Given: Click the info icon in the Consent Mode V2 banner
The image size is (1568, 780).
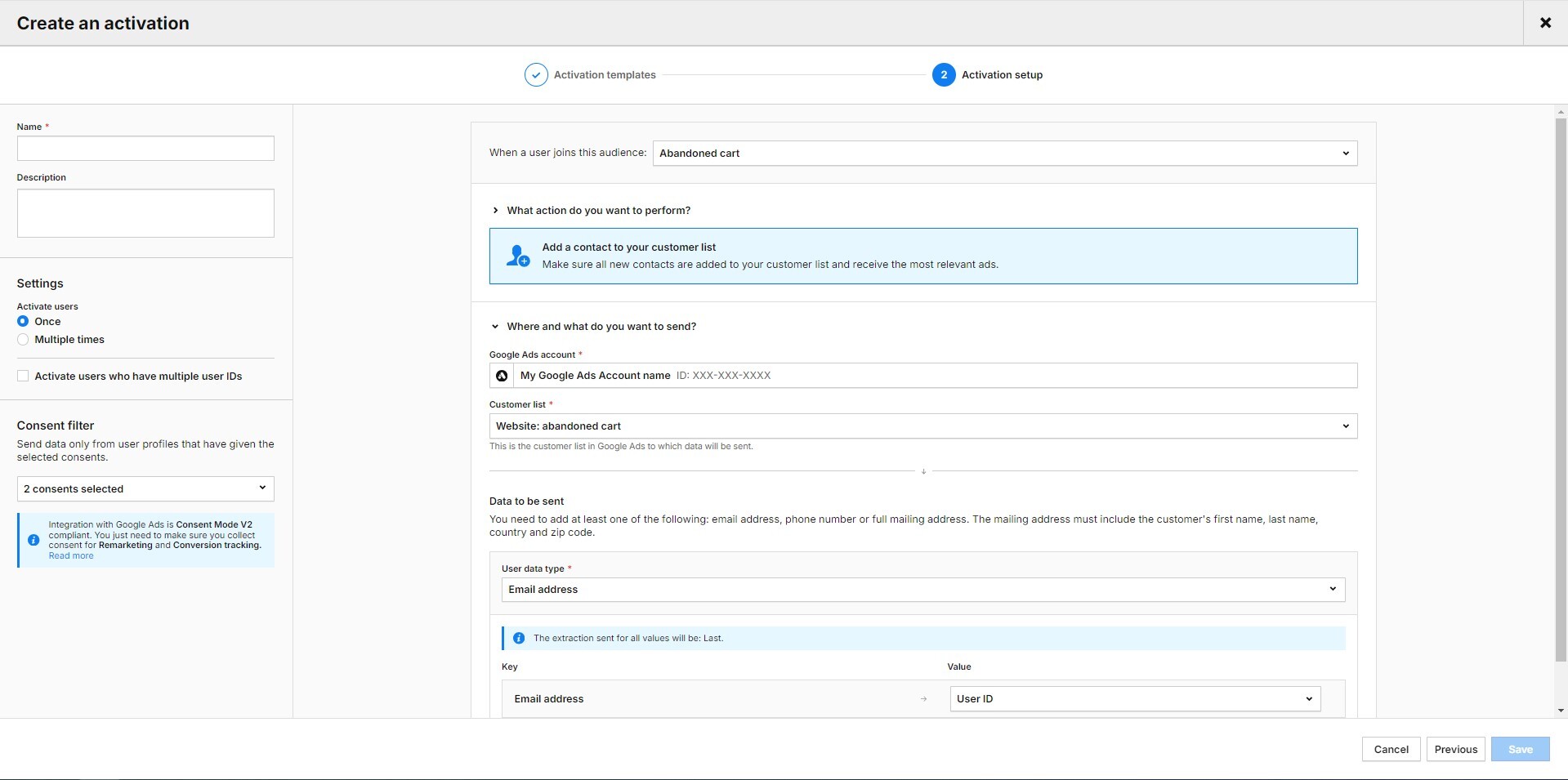Looking at the screenshot, I should [34, 540].
